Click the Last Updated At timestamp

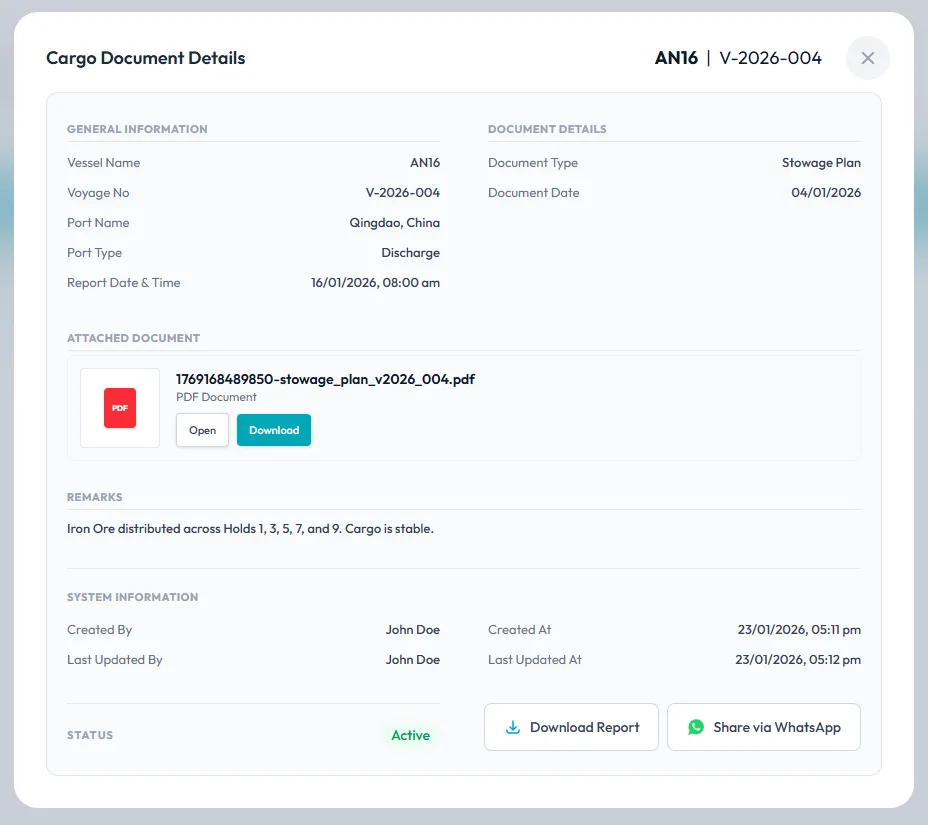click(x=797, y=660)
